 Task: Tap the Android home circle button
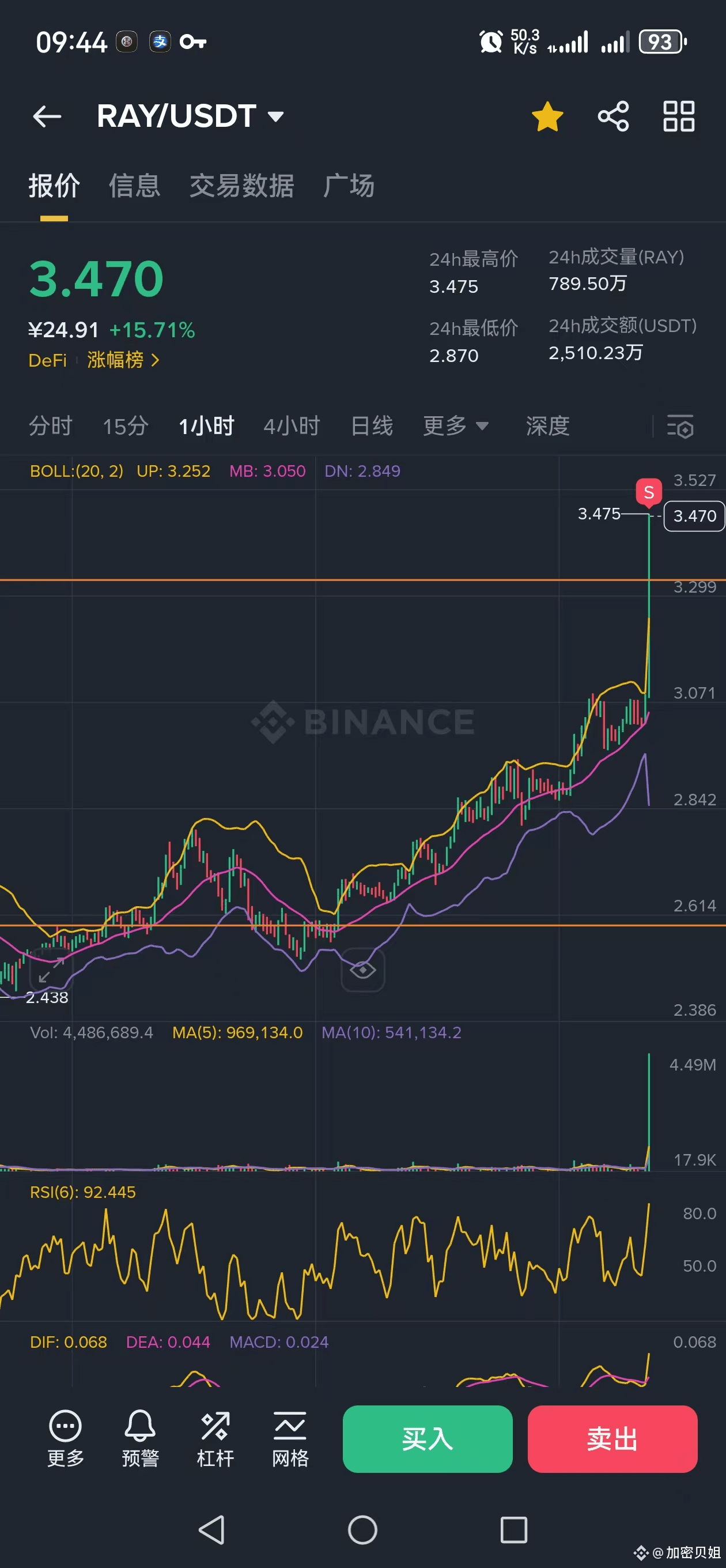[x=362, y=1529]
